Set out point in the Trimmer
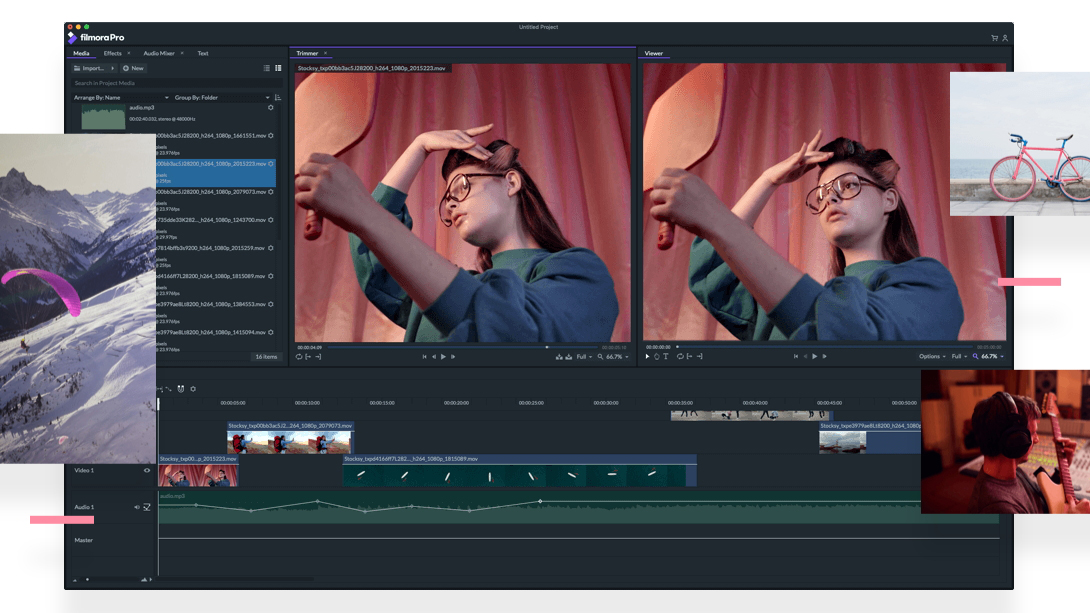 click(318, 357)
